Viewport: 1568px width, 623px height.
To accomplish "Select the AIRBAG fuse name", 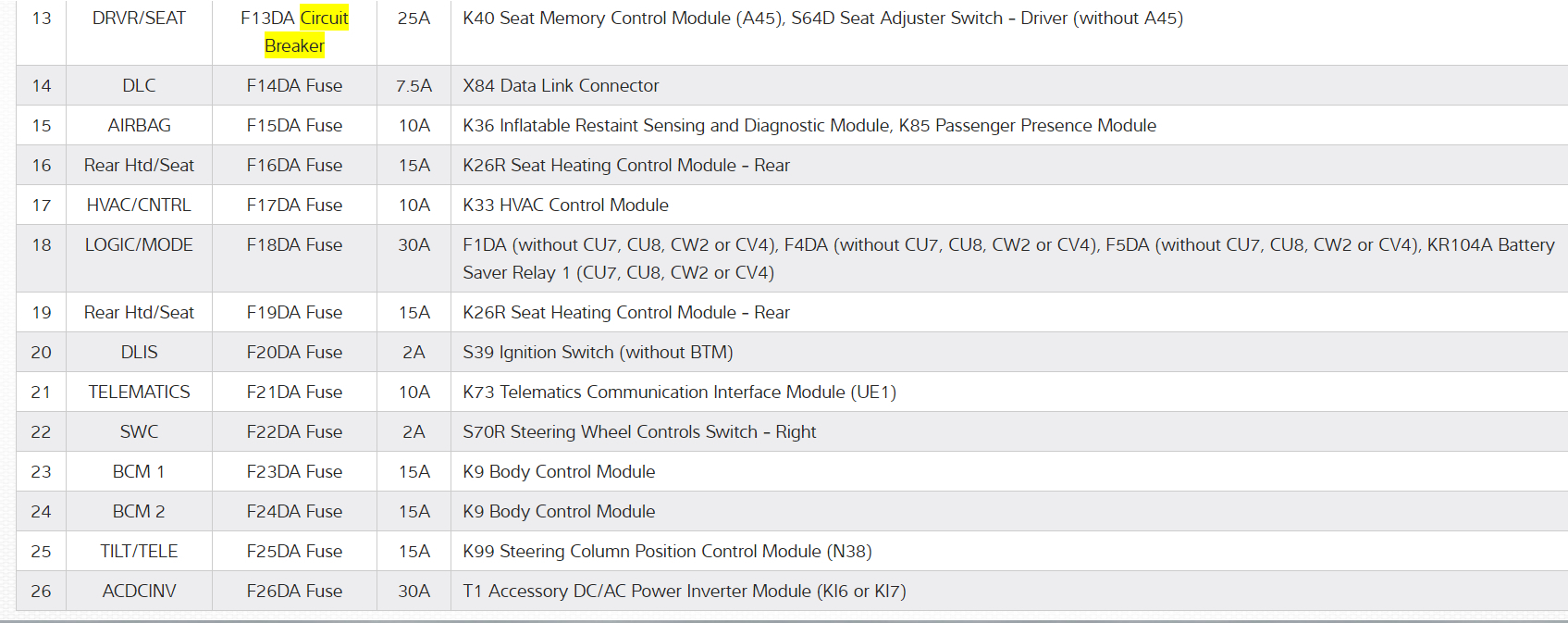I will coord(139,126).
